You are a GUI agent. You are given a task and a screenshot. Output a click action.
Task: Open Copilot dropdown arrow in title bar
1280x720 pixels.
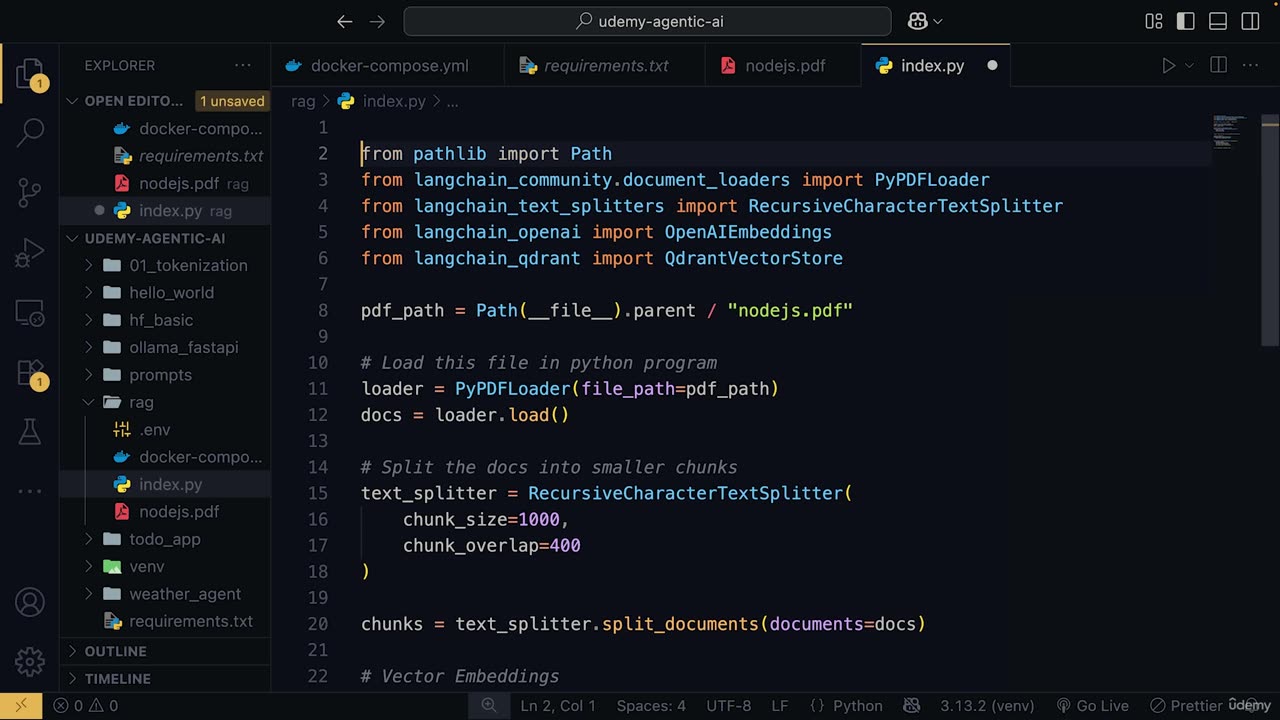pos(938,21)
